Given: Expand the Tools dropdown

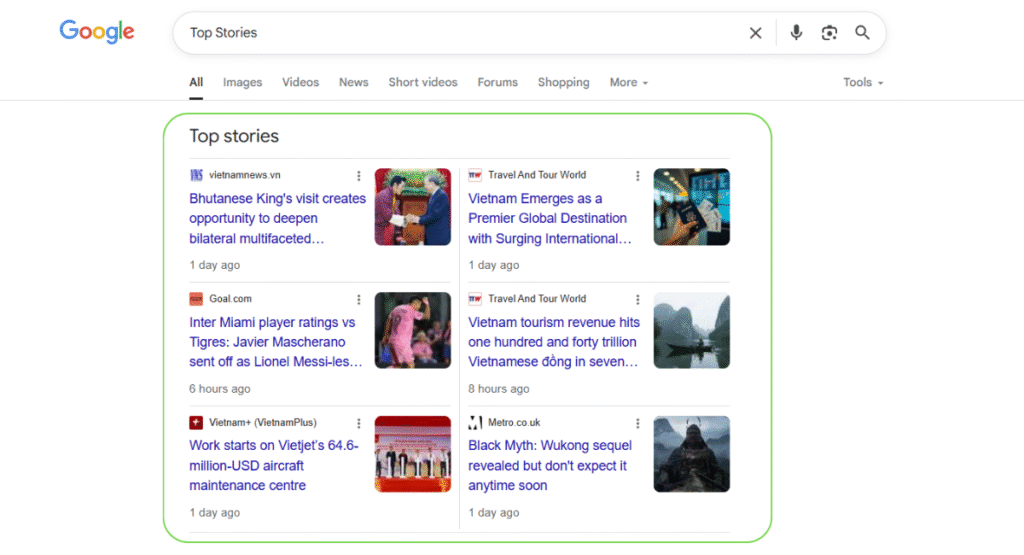Looking at the screenshot, I should coord(862,82).
